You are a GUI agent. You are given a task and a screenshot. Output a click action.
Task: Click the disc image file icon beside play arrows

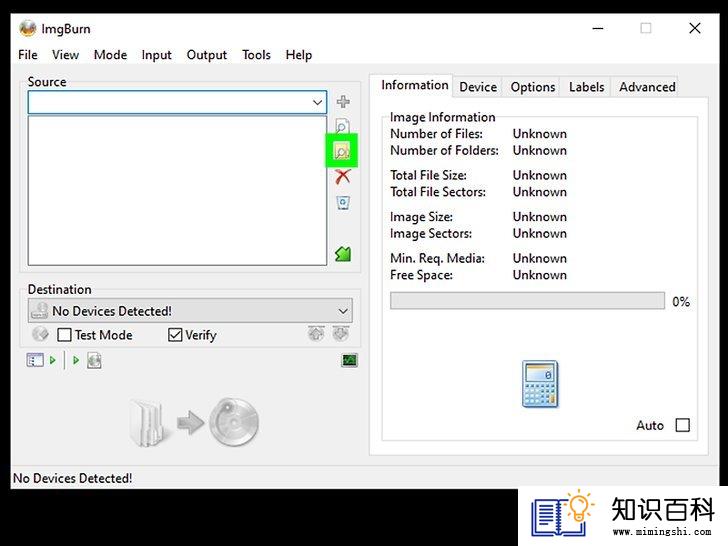pos(94,360)
